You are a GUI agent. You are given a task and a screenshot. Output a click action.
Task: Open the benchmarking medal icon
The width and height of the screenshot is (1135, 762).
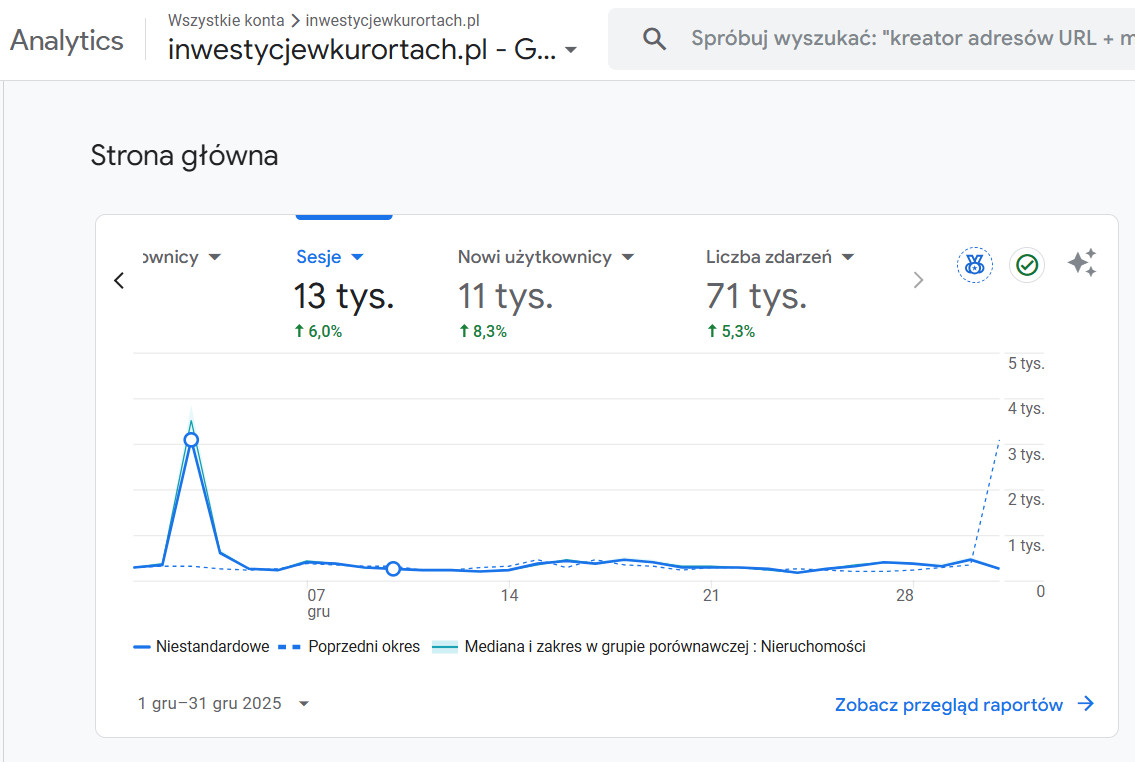[x=975, y=265]
